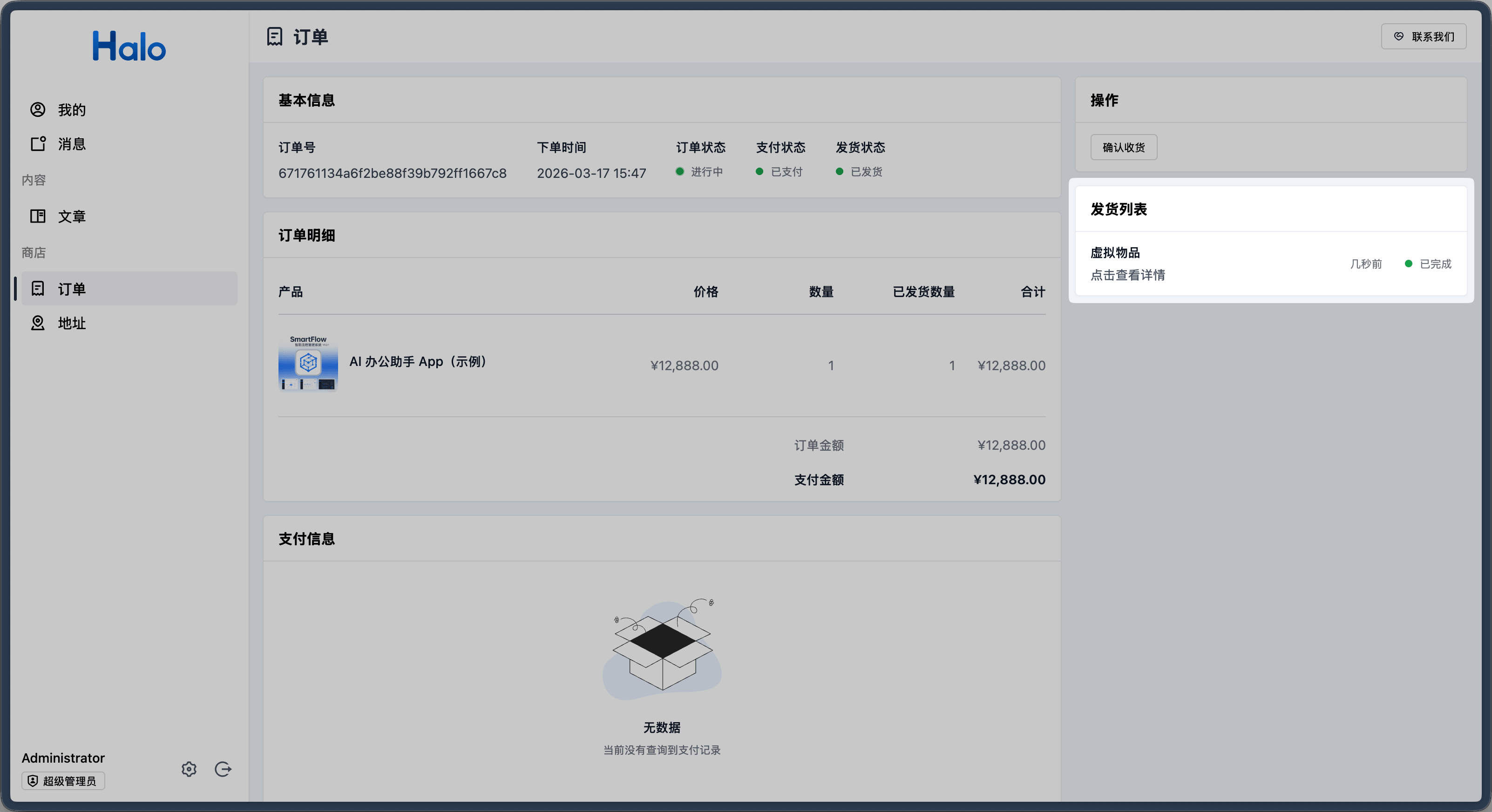Click the AI 办公助手 App product name
The image size is (1492, 812).
coord(418,361)
